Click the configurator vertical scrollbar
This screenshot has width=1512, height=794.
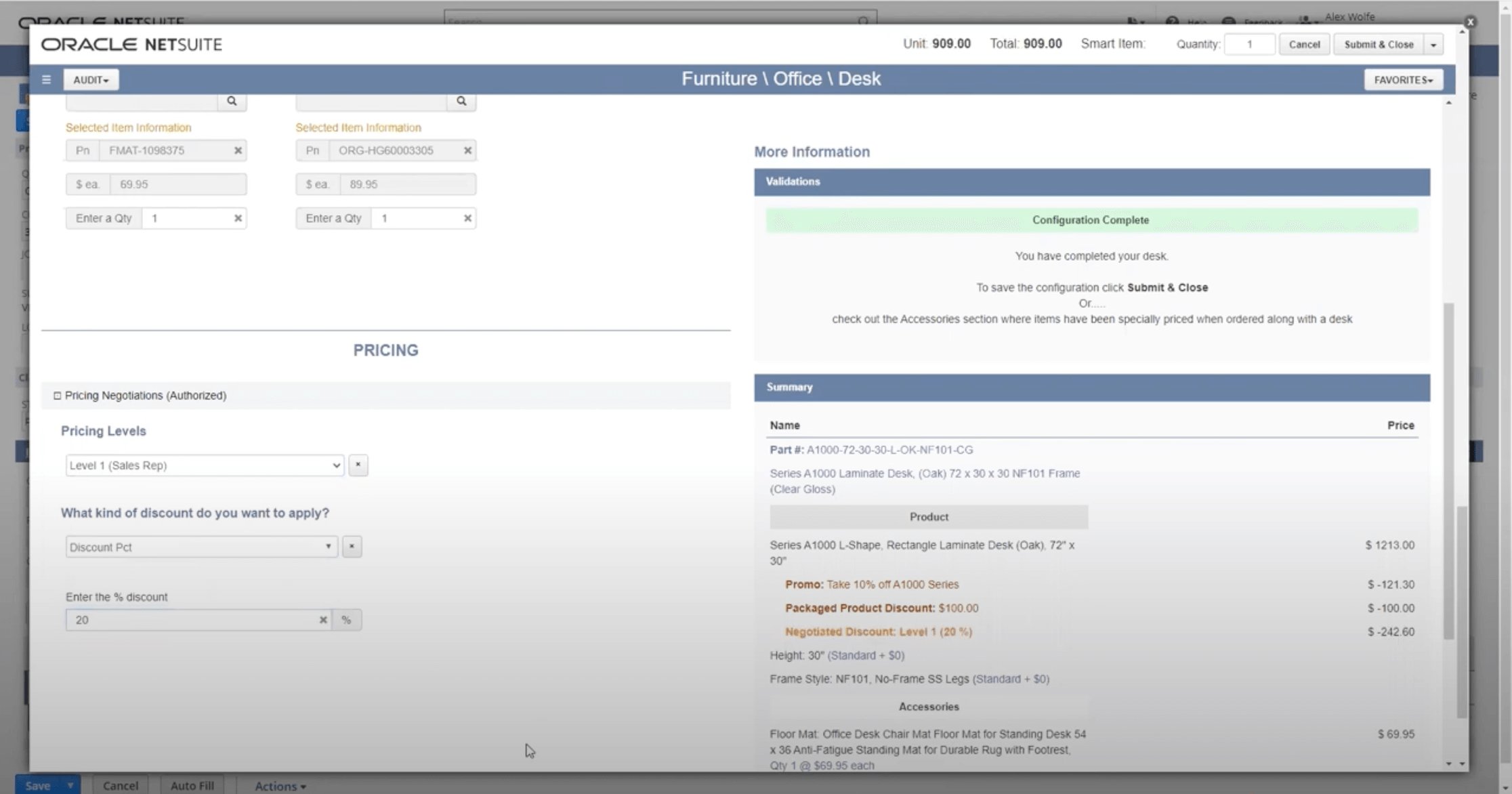click(1448, 471)
